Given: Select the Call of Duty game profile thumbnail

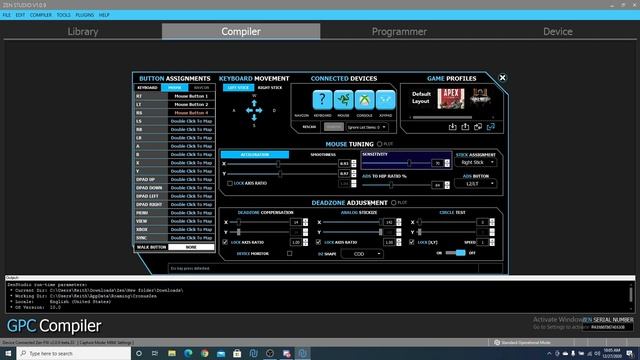Looking at the screenshot, I should click(x=480, y=97).
